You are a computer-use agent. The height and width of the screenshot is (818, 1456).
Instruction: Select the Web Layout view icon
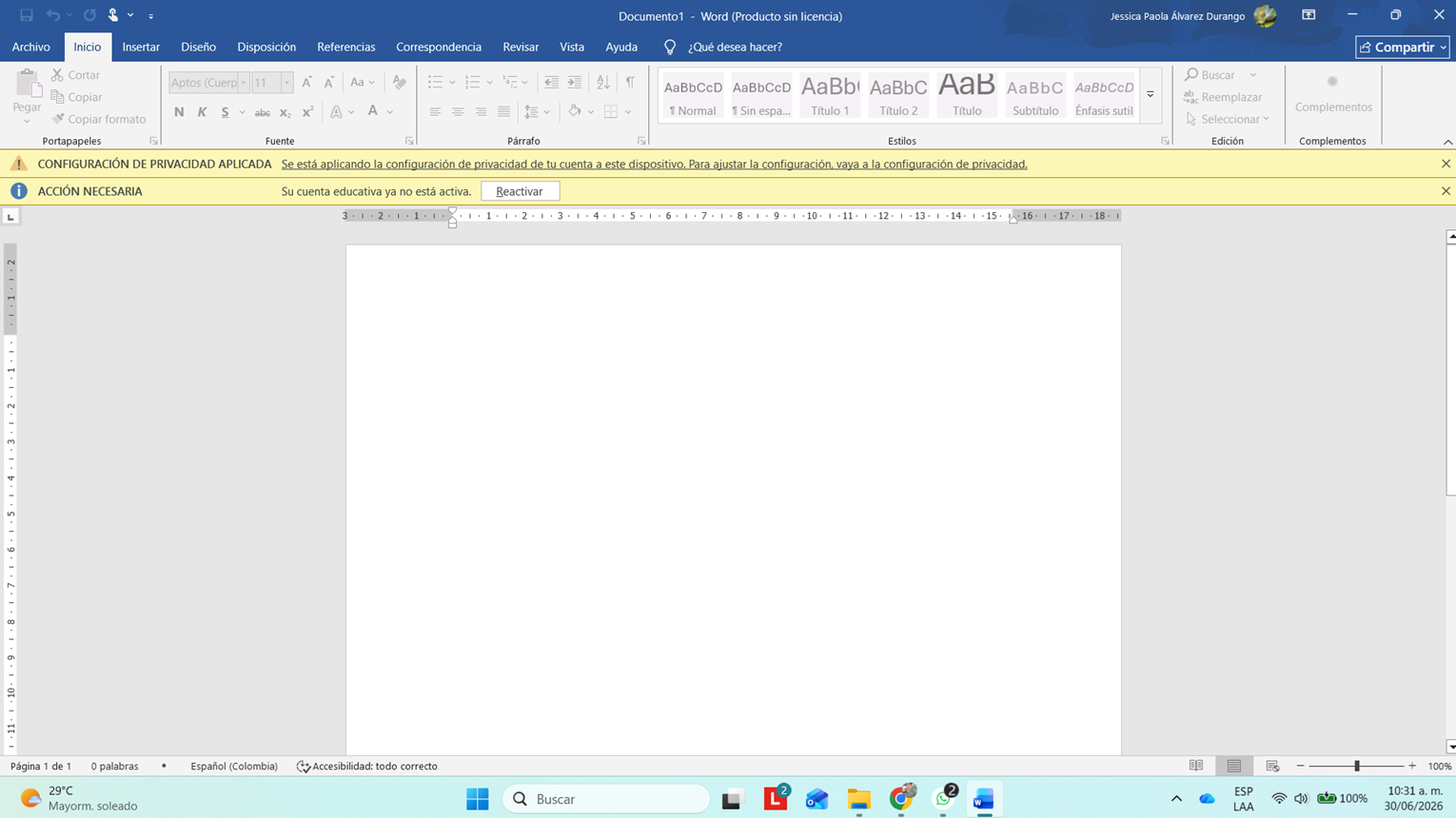[x=1272, y=766]
